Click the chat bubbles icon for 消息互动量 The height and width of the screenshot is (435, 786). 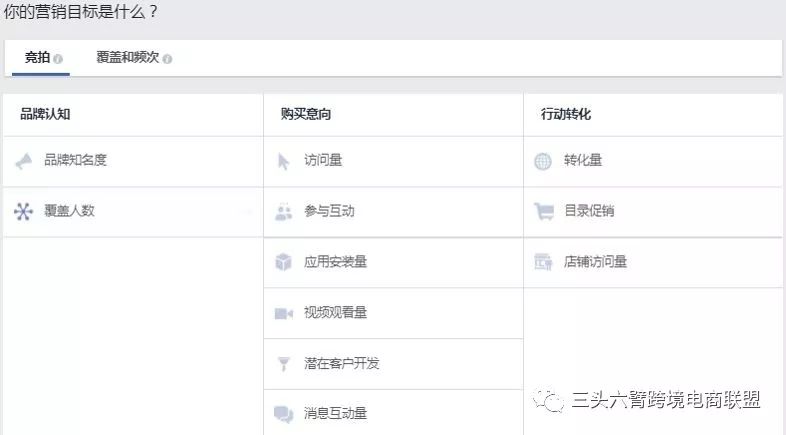click(284, 414)
